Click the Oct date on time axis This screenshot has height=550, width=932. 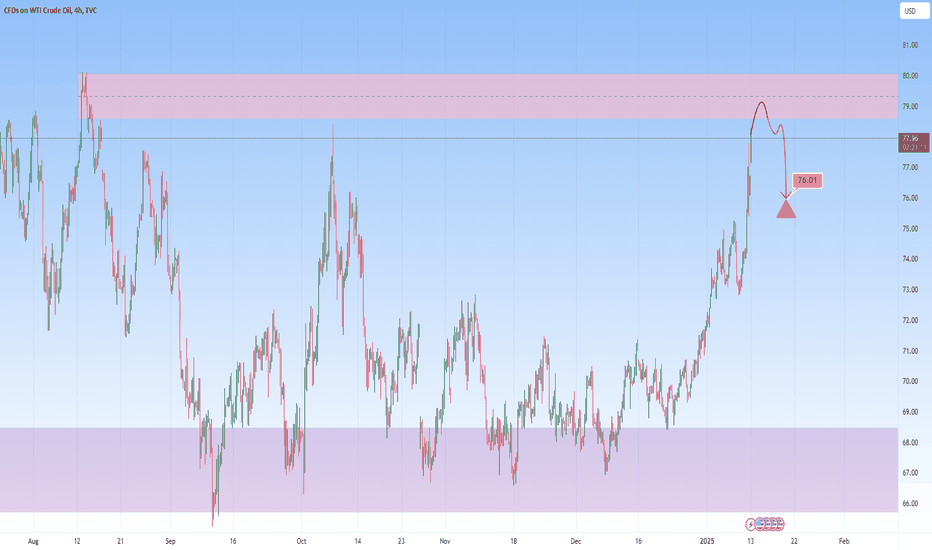(301, 541)
